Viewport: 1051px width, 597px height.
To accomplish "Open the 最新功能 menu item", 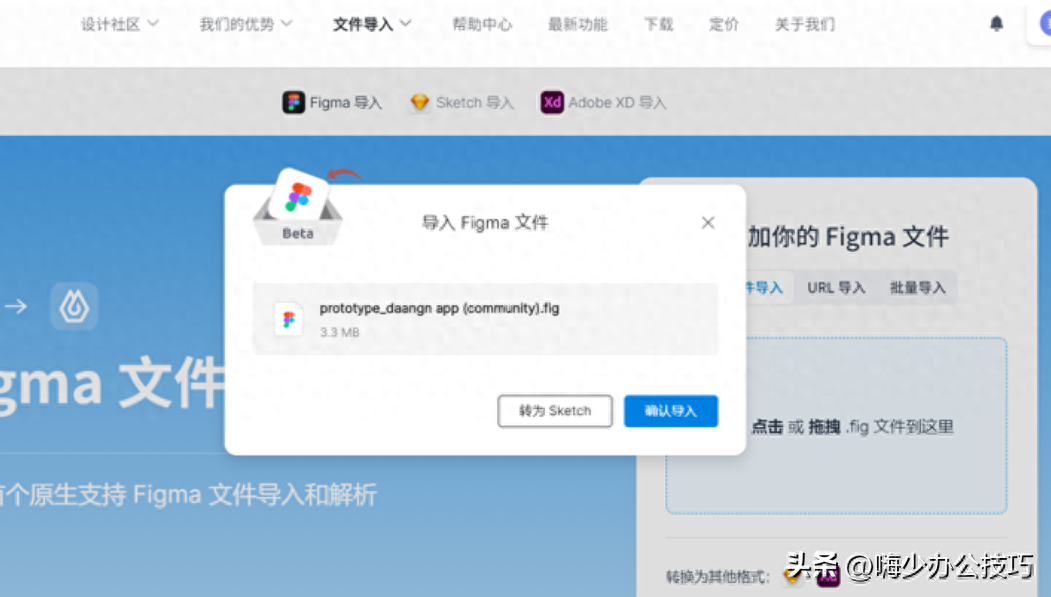I will (x=578, y=24).
